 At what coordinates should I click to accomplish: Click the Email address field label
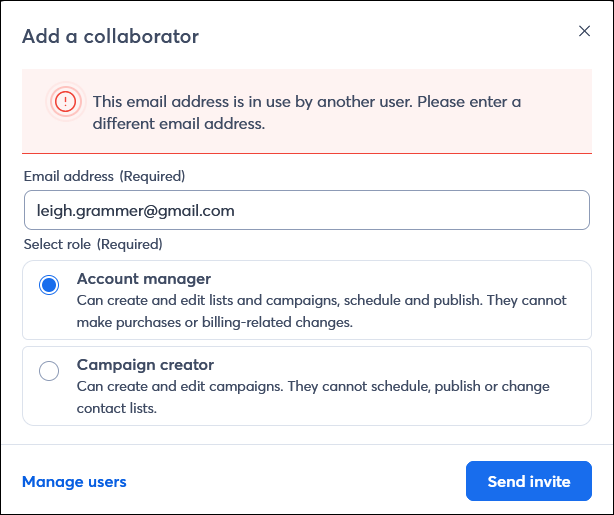coord(69,176)
